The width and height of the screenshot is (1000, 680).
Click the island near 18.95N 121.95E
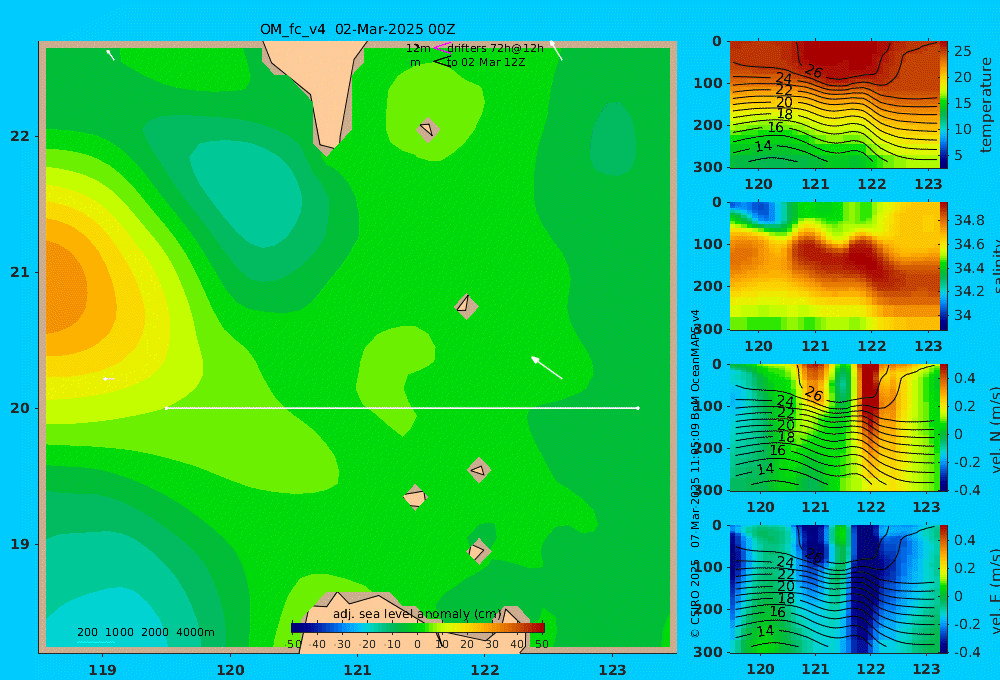(479, 551)
